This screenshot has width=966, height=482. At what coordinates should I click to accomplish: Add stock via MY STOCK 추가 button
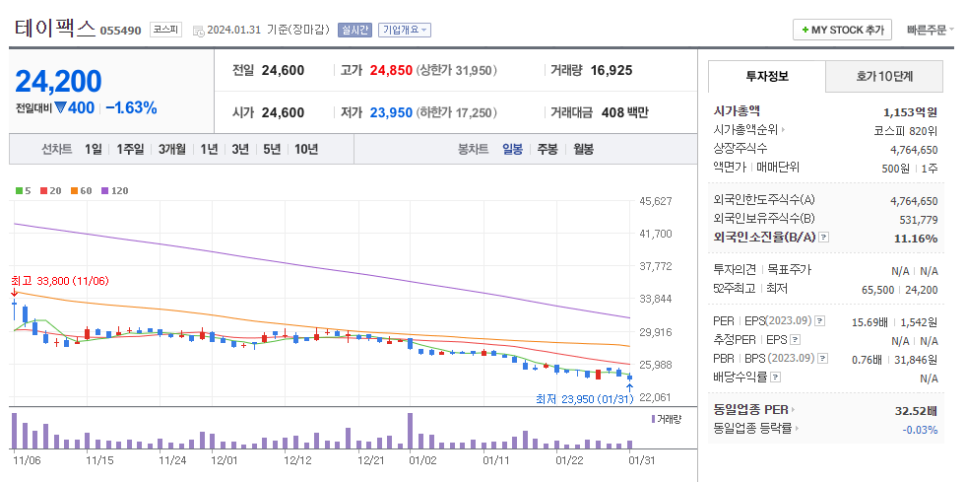(842, 30)
